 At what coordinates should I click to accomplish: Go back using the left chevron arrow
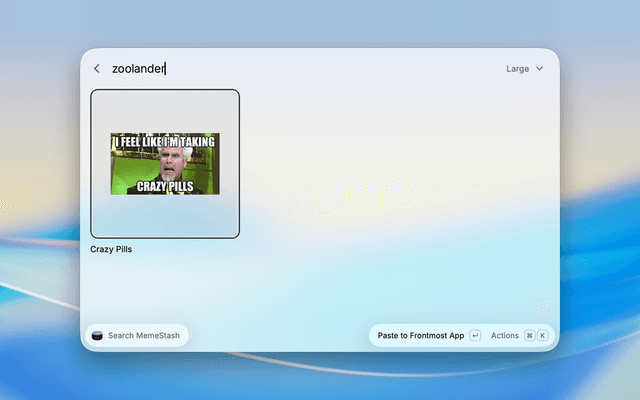(x=97, y=69)
